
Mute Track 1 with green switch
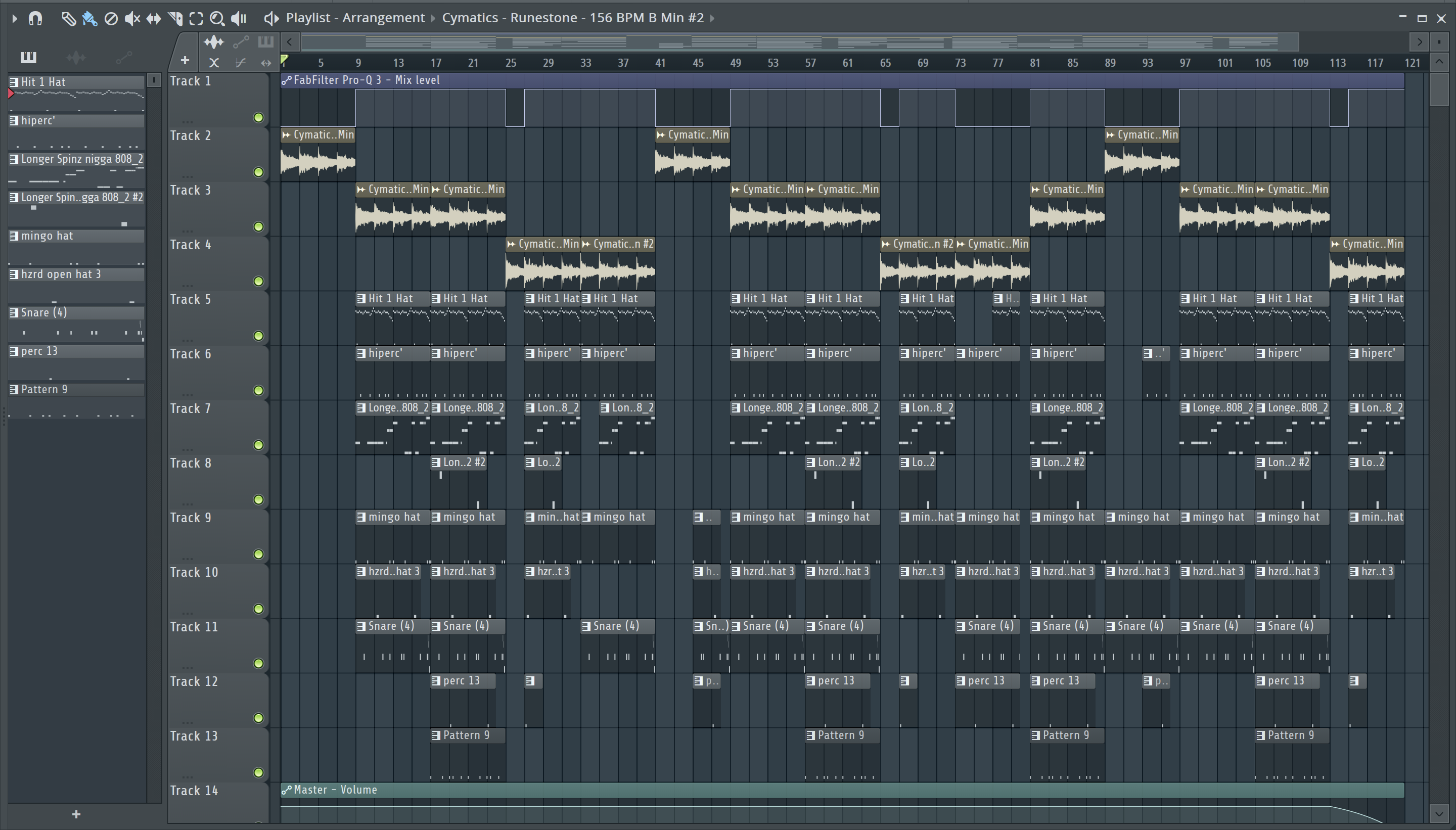coord(258,117)
